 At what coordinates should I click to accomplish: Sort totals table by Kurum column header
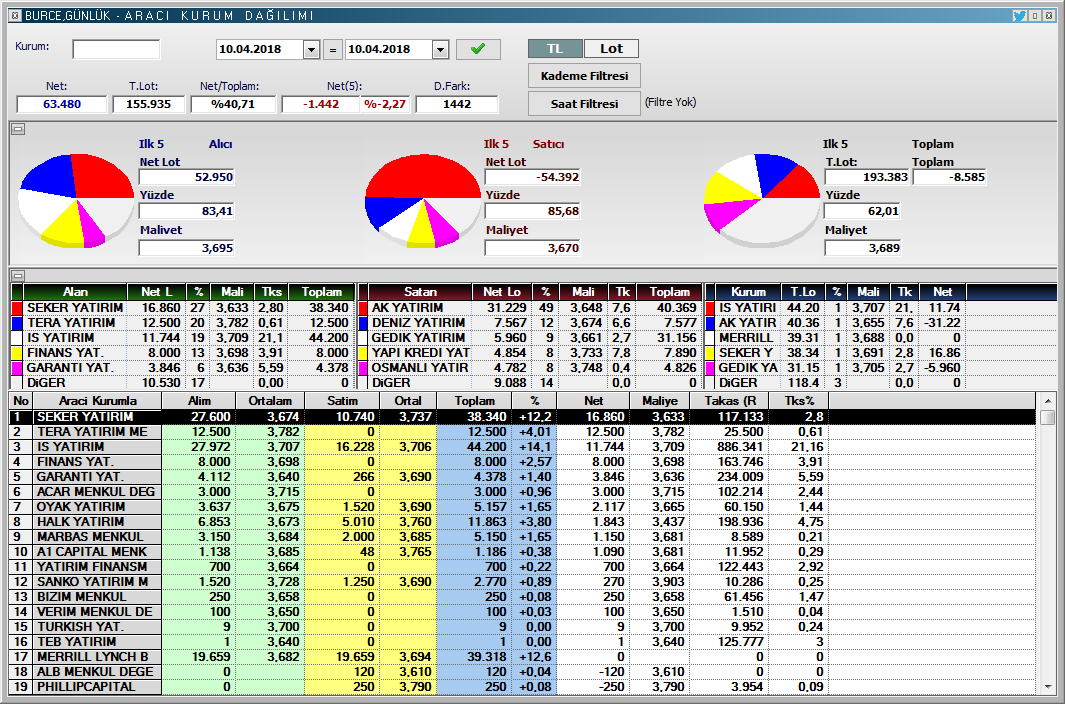[748, 292]
